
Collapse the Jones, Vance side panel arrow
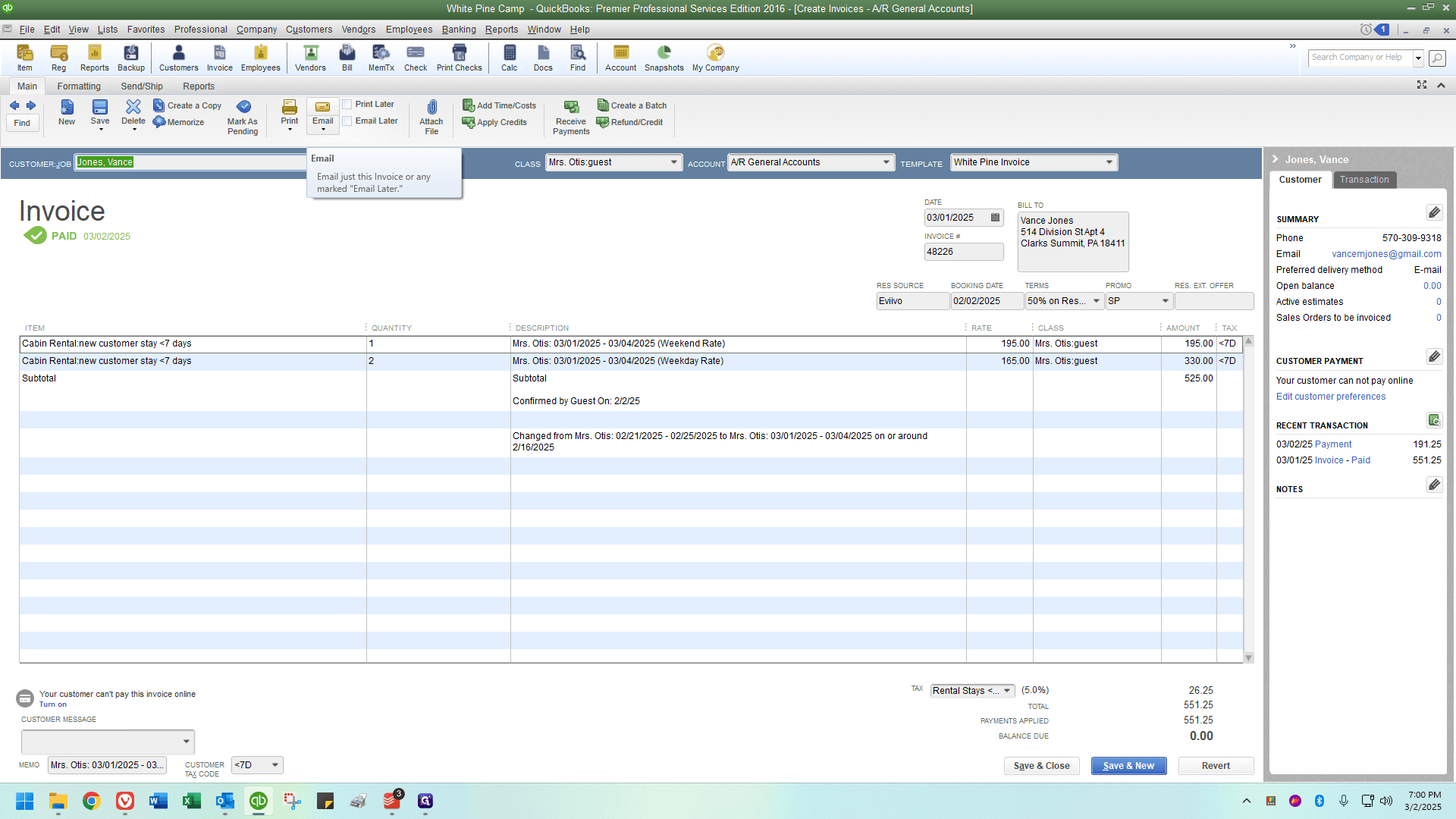click(1276, 159)
